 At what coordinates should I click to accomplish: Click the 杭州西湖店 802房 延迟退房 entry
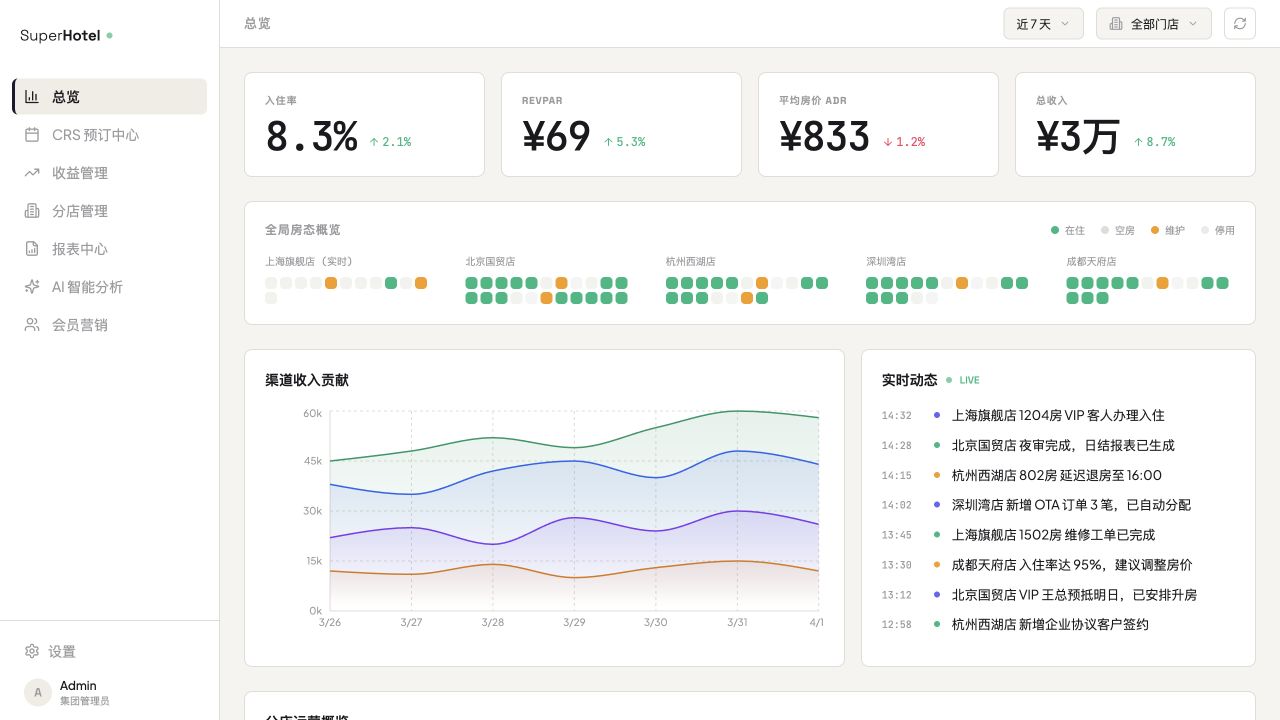[x=1058, y=475]
